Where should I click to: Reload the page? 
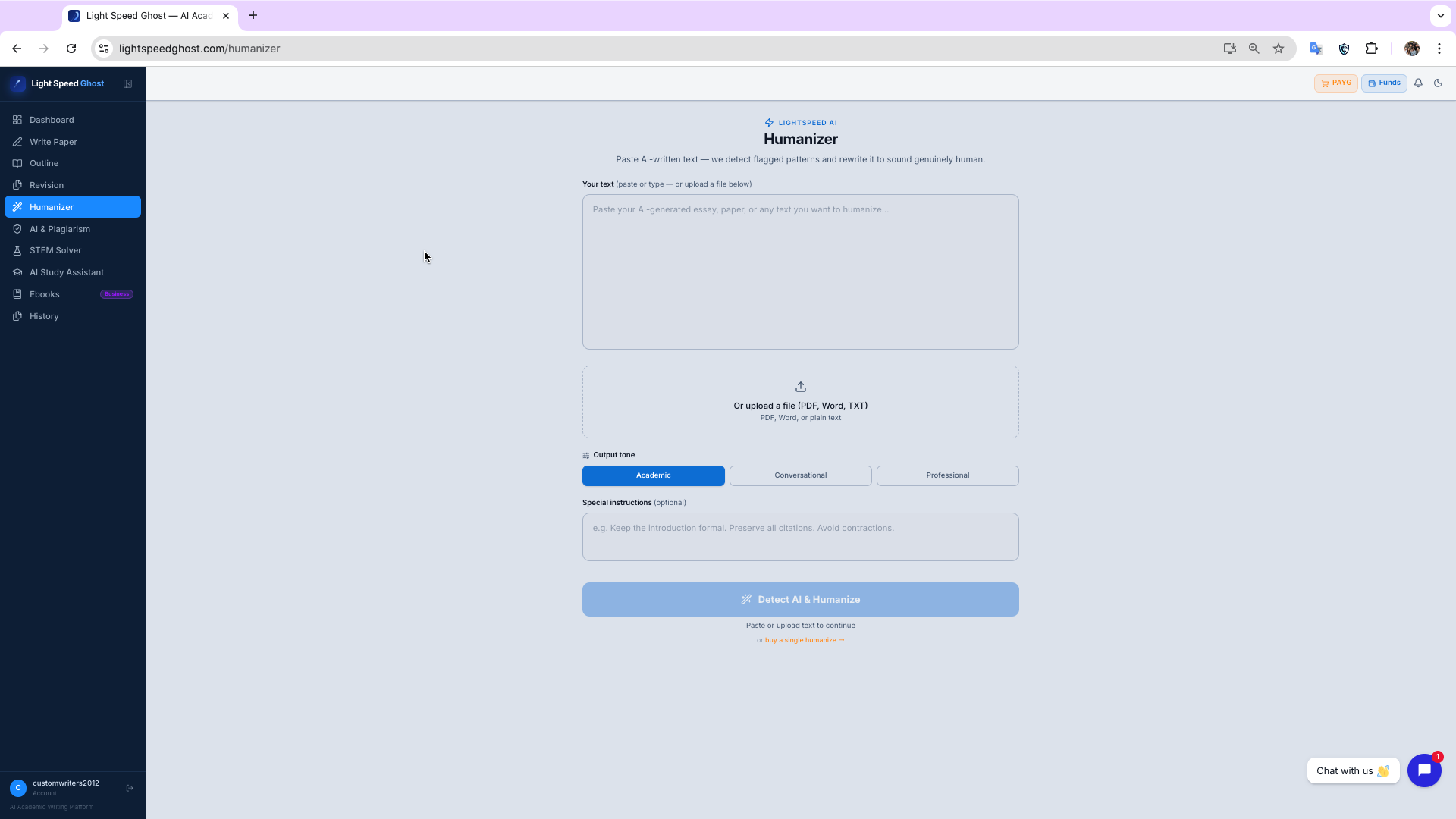(71, 49)
